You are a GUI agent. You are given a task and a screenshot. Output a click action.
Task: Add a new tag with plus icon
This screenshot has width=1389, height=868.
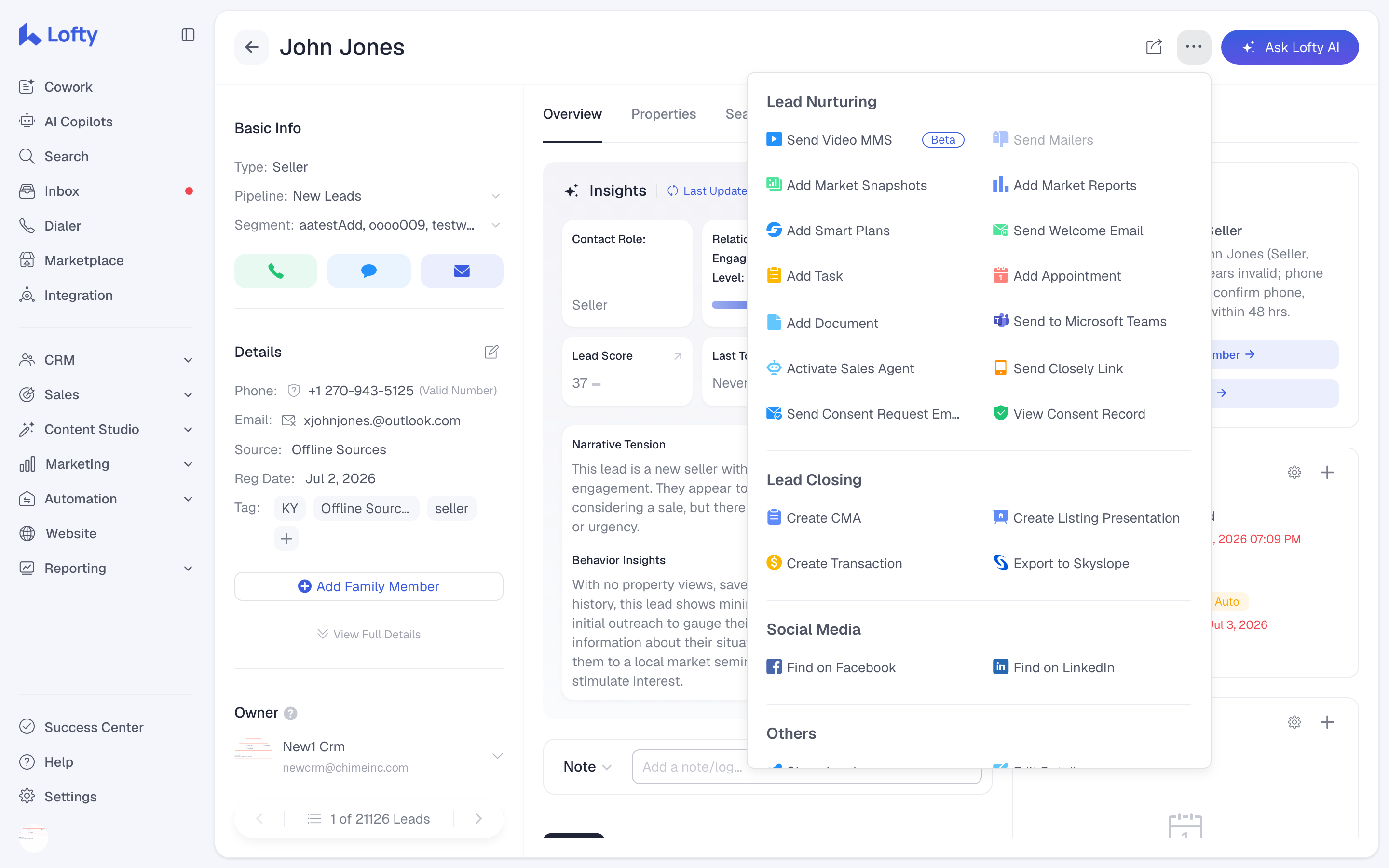coord(286,539)
